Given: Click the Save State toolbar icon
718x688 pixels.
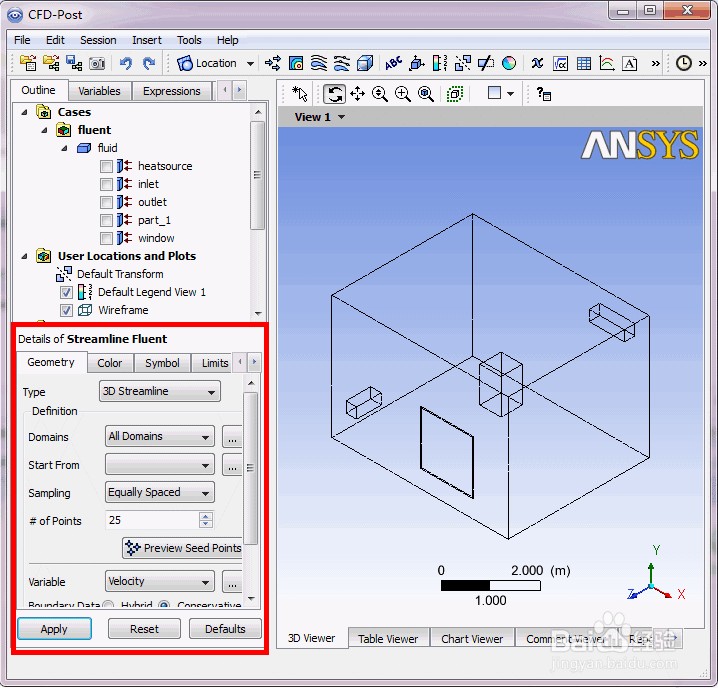Looking at the screenshot, I should 74,63.
